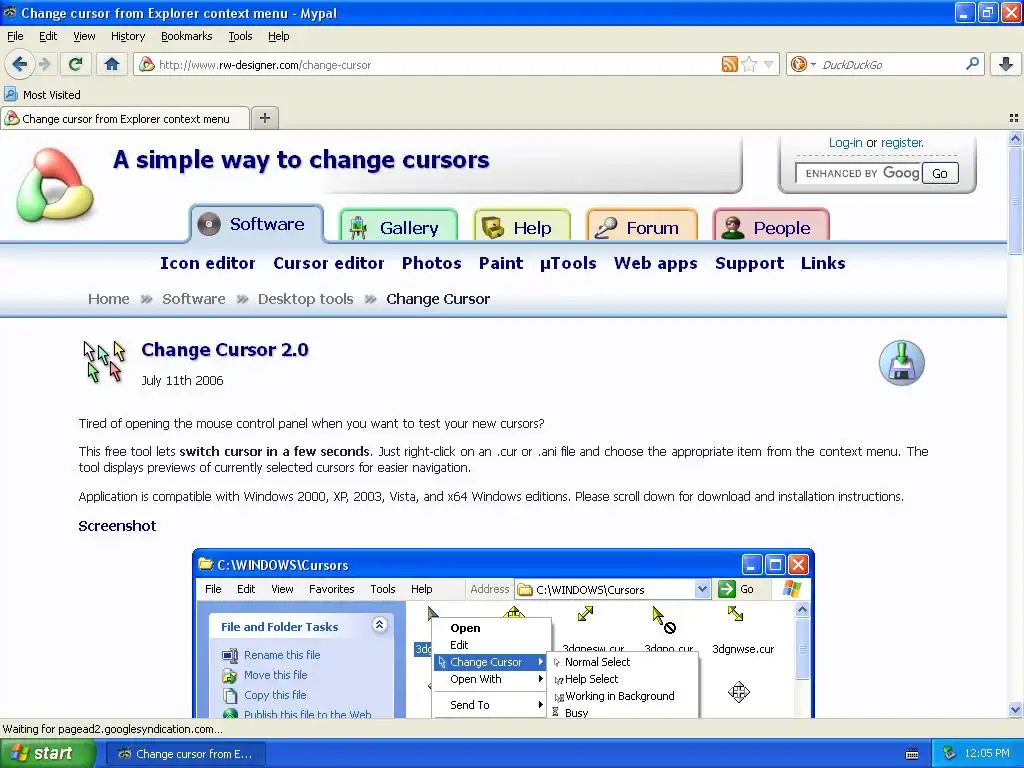The image size is (1024, 768).
Task: Go to Home breadcrumb
Action: pyautogui.click(x=108, y=299)
